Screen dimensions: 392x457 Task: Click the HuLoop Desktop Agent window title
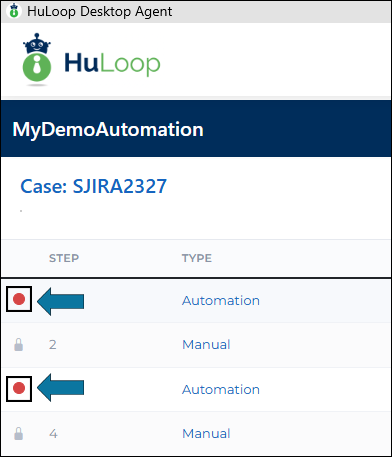click(100, 11)
